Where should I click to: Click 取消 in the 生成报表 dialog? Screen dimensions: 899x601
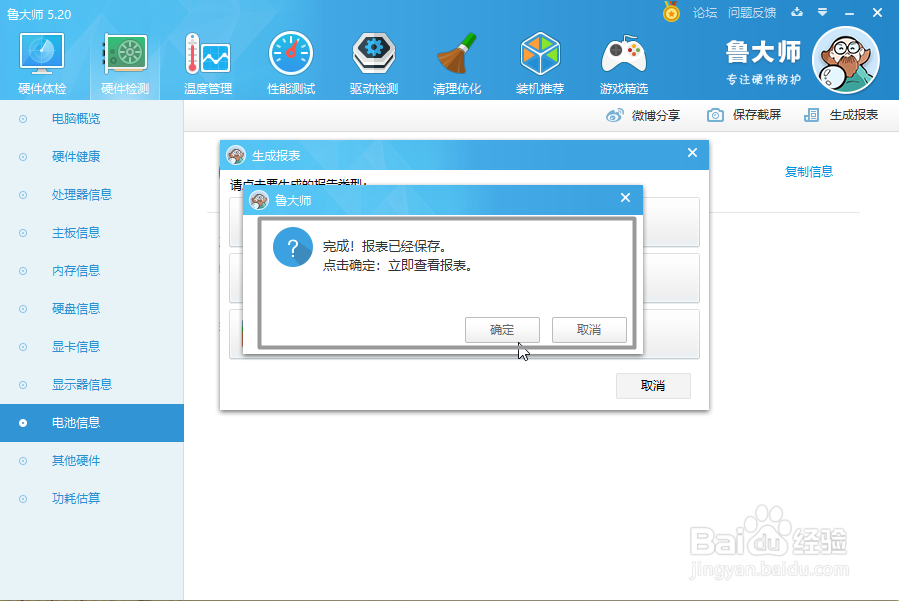pos(653,386)
